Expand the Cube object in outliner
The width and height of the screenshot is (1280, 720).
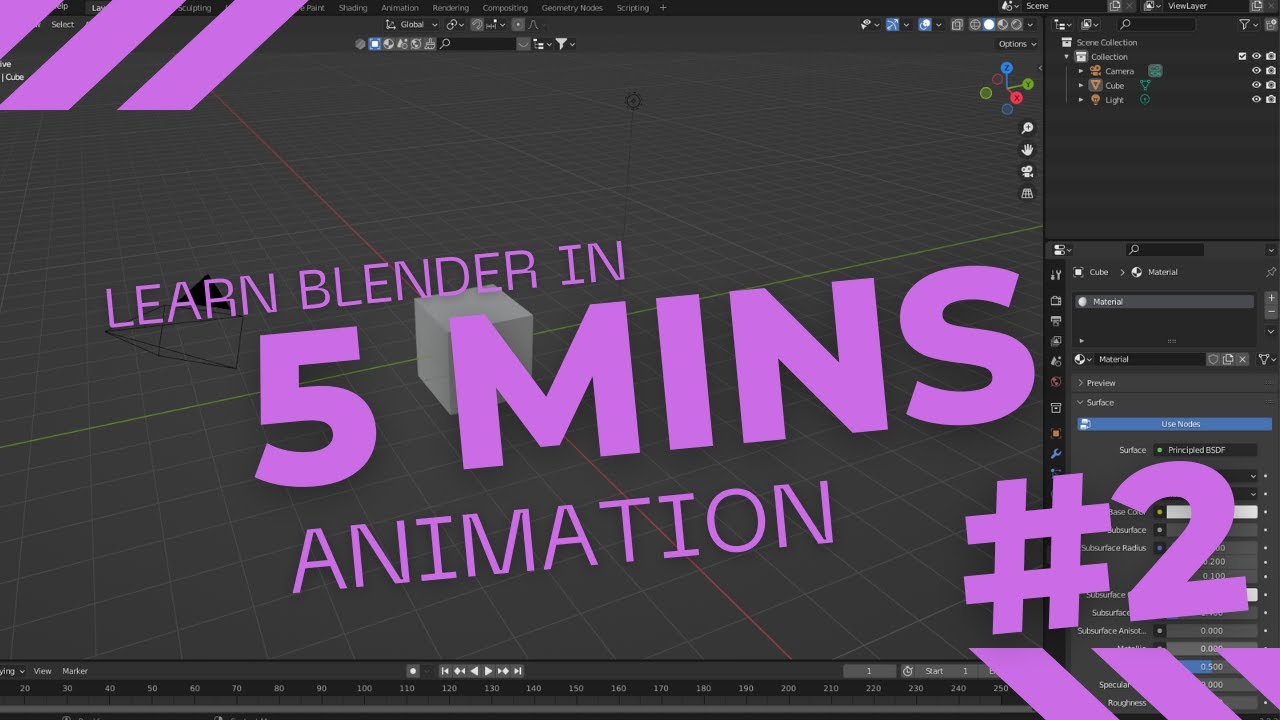(1081, 85)
